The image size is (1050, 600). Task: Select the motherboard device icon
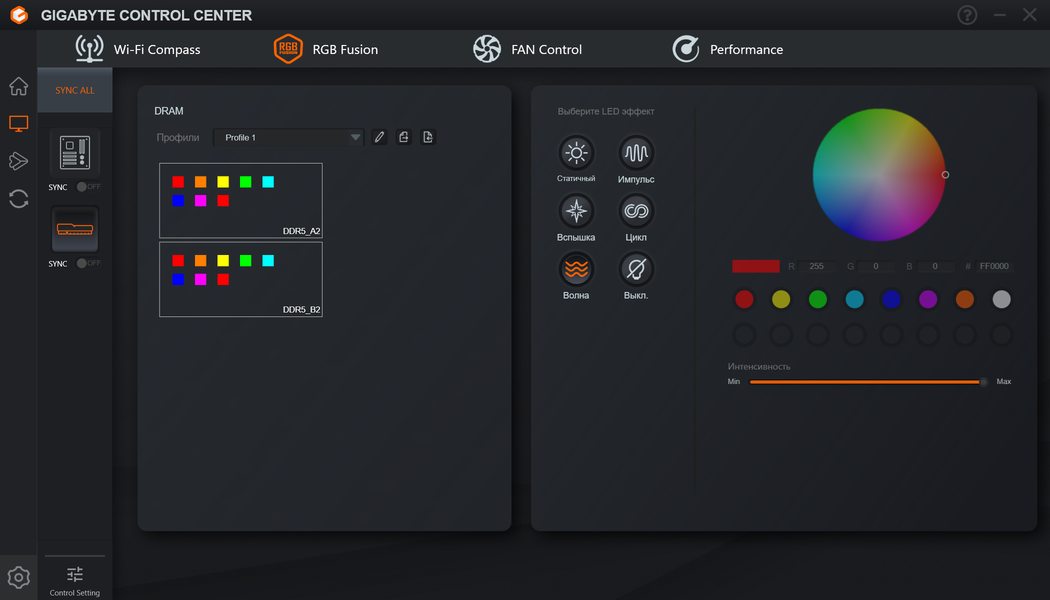[75, 153]
